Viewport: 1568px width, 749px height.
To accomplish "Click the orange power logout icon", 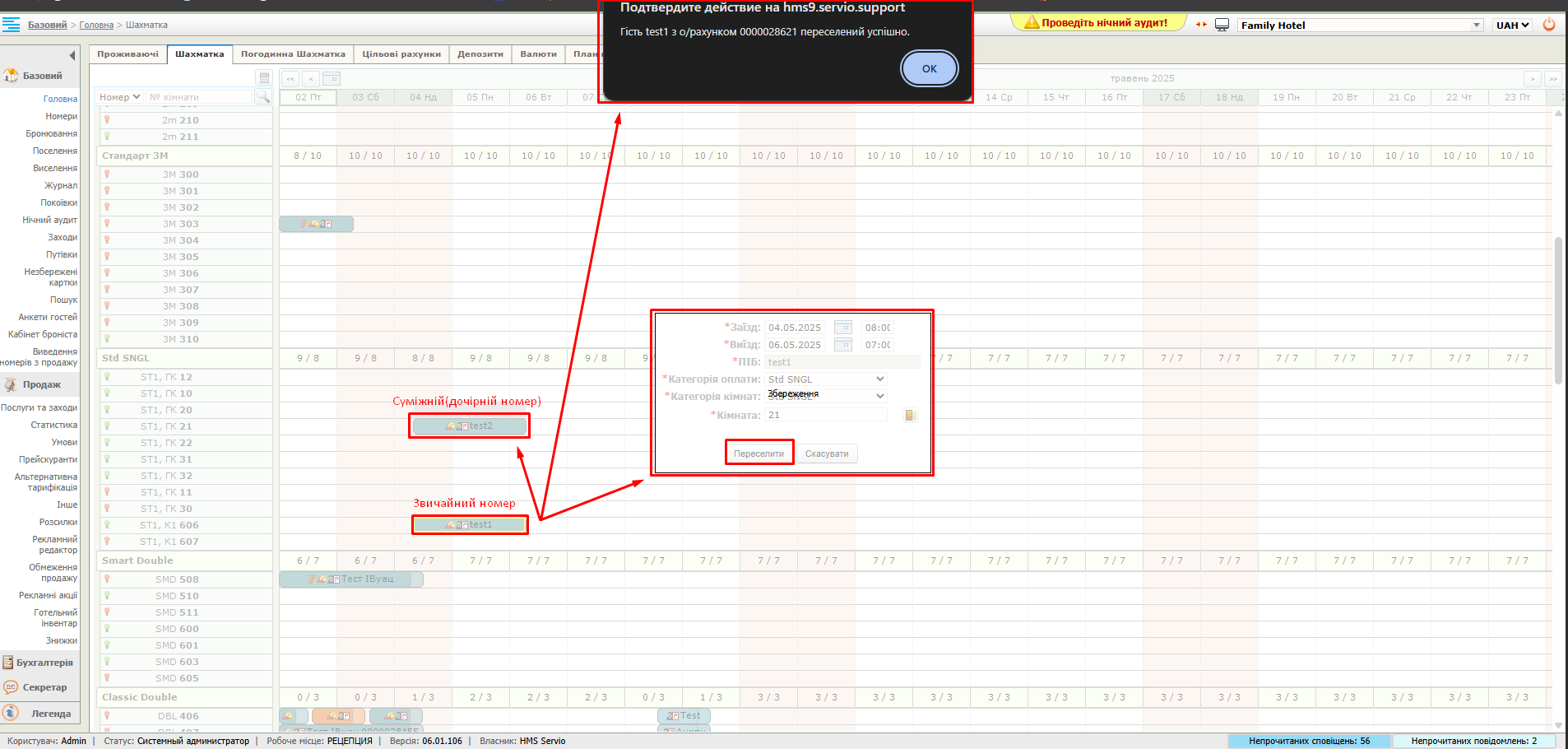I will pyautogui.click(x=1549, y=25).
